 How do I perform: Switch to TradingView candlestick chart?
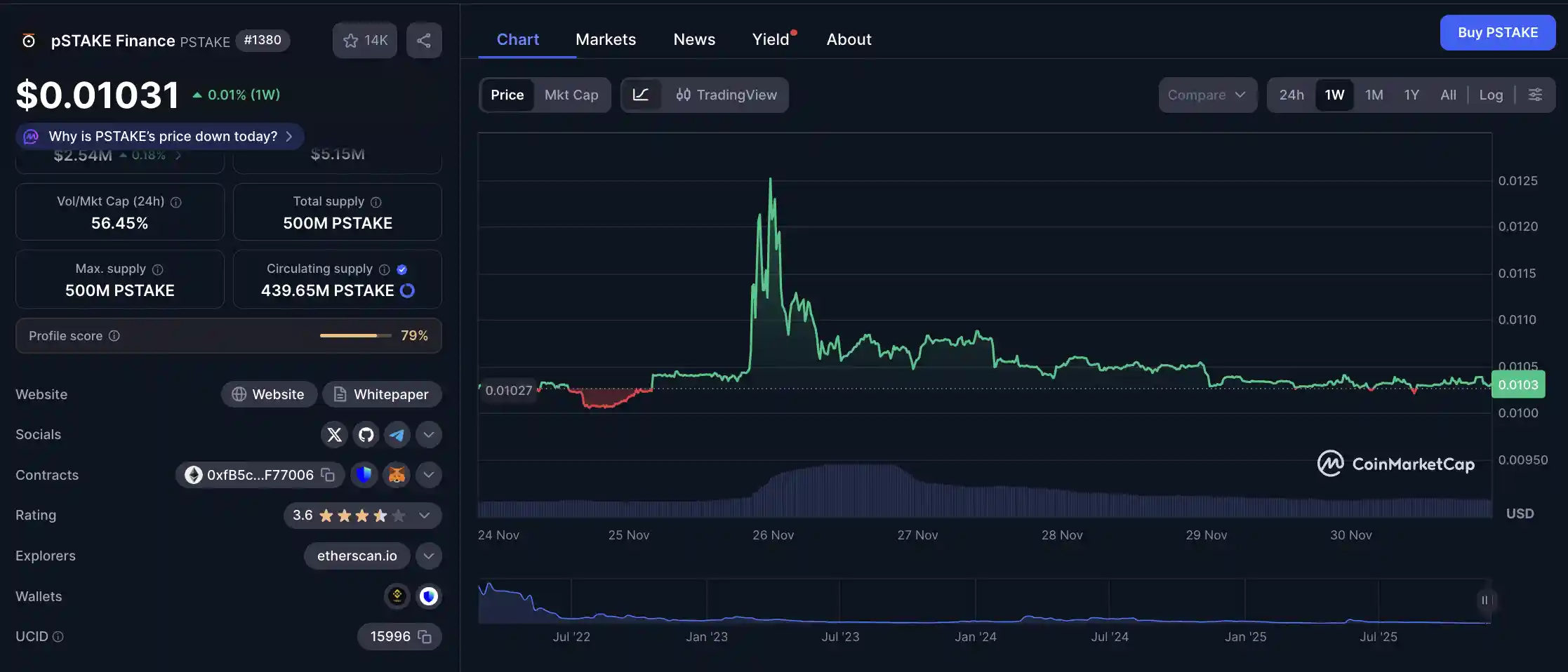pos(728,95)
